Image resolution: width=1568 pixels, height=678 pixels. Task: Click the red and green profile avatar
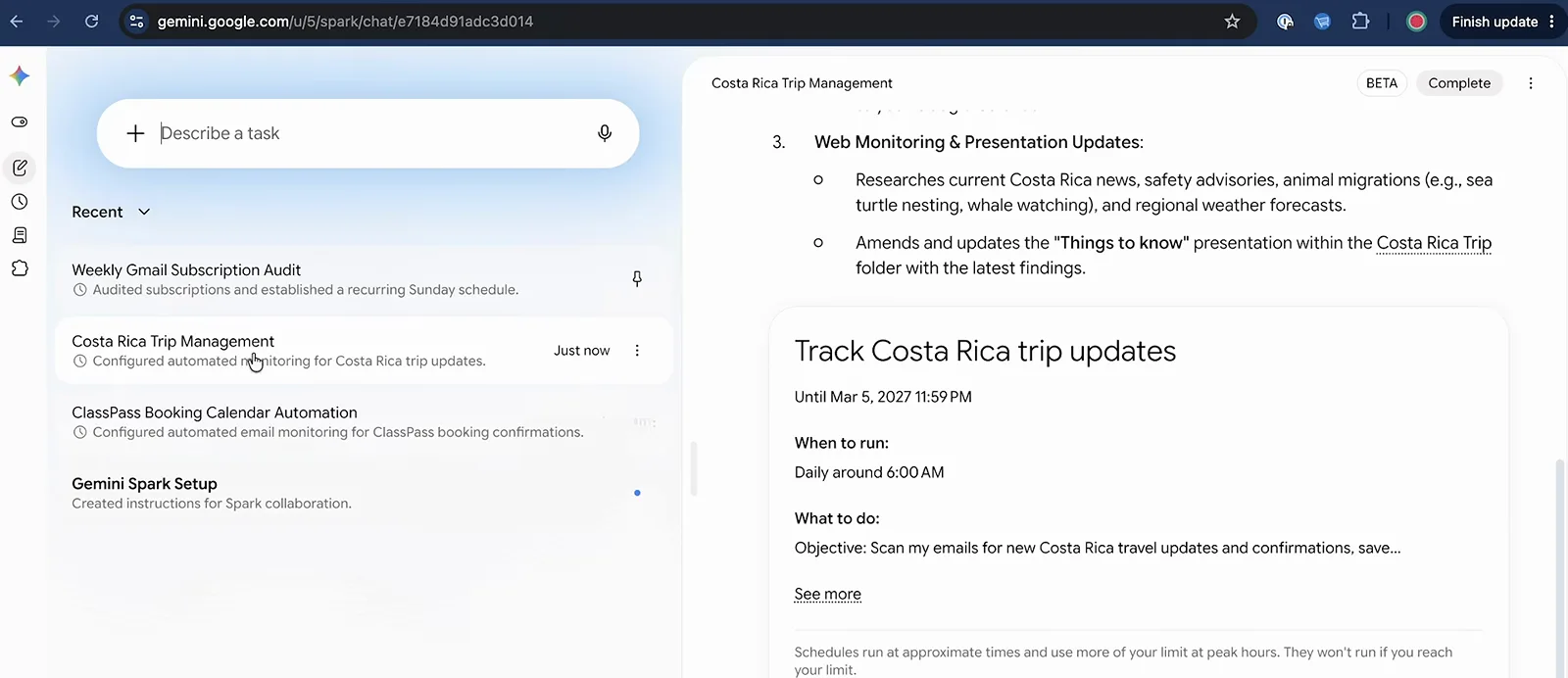(x=1416, y=22)
